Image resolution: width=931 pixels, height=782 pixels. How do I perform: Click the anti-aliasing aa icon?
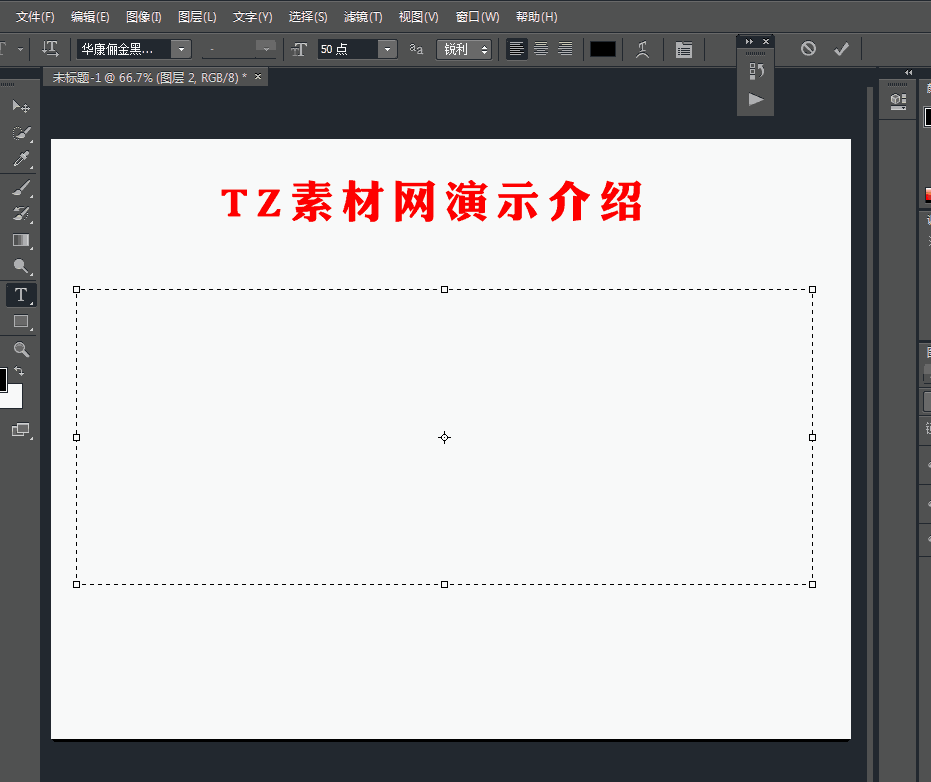pos(416,49)
